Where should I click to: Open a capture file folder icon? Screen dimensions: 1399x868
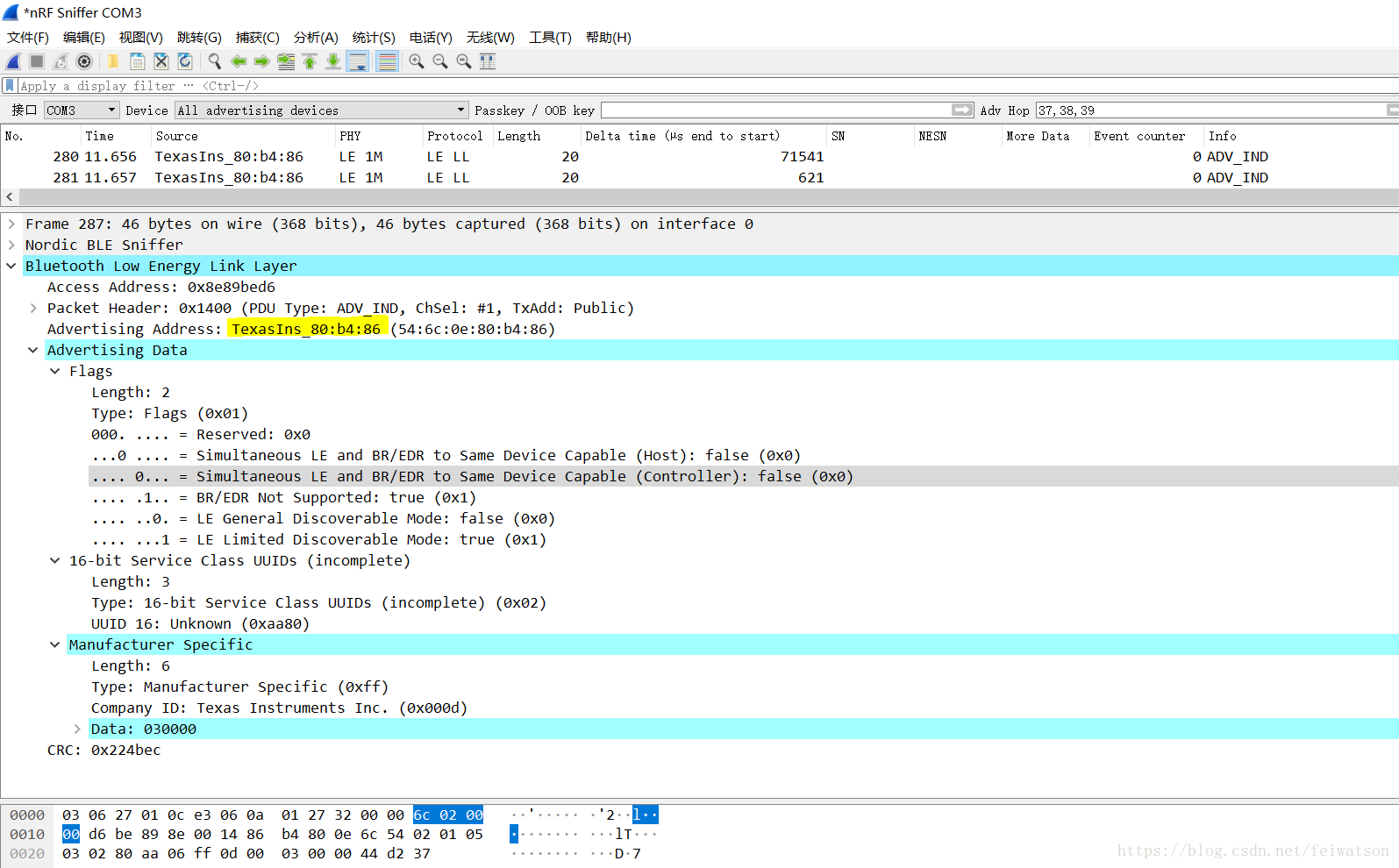[x=113, y=61]
